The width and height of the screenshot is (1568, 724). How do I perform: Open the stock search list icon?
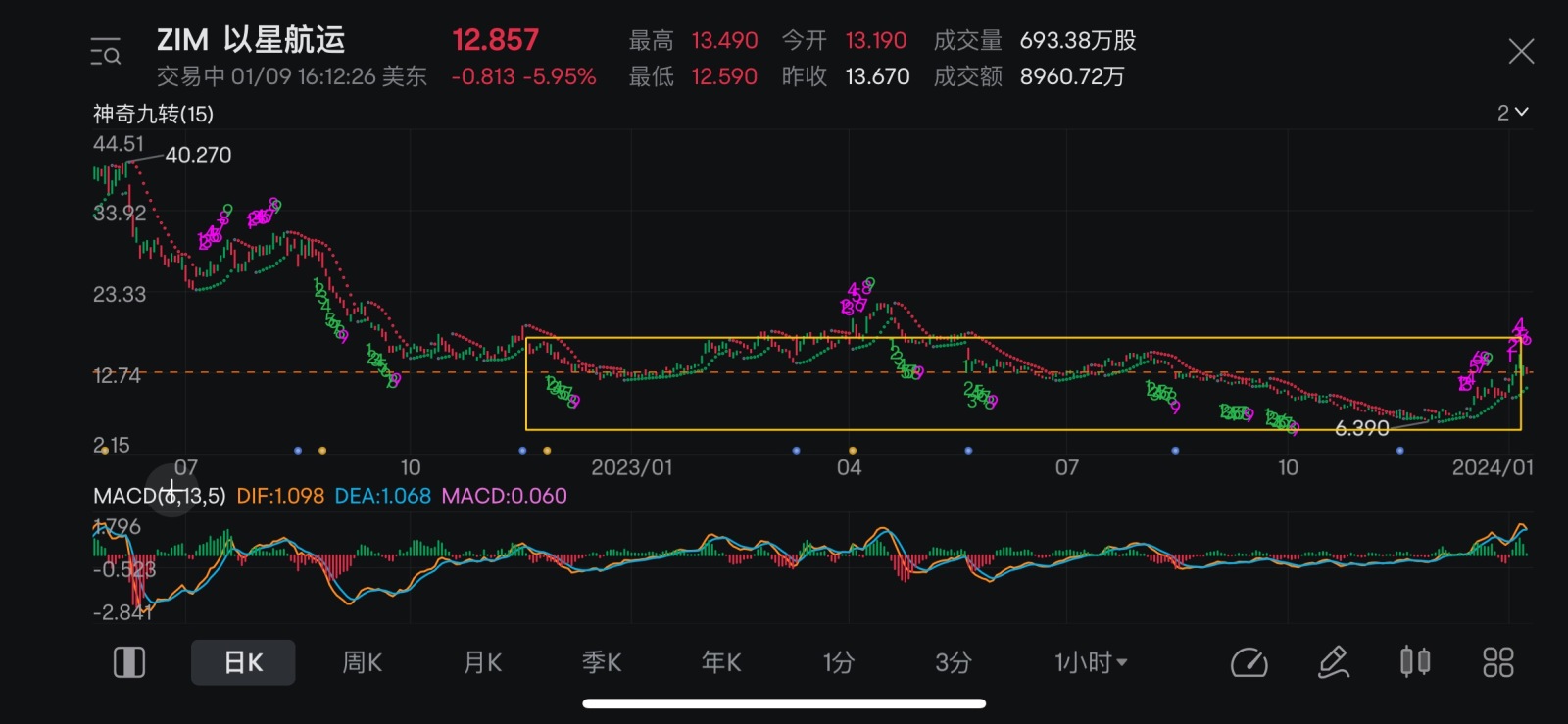coord(105,51)
